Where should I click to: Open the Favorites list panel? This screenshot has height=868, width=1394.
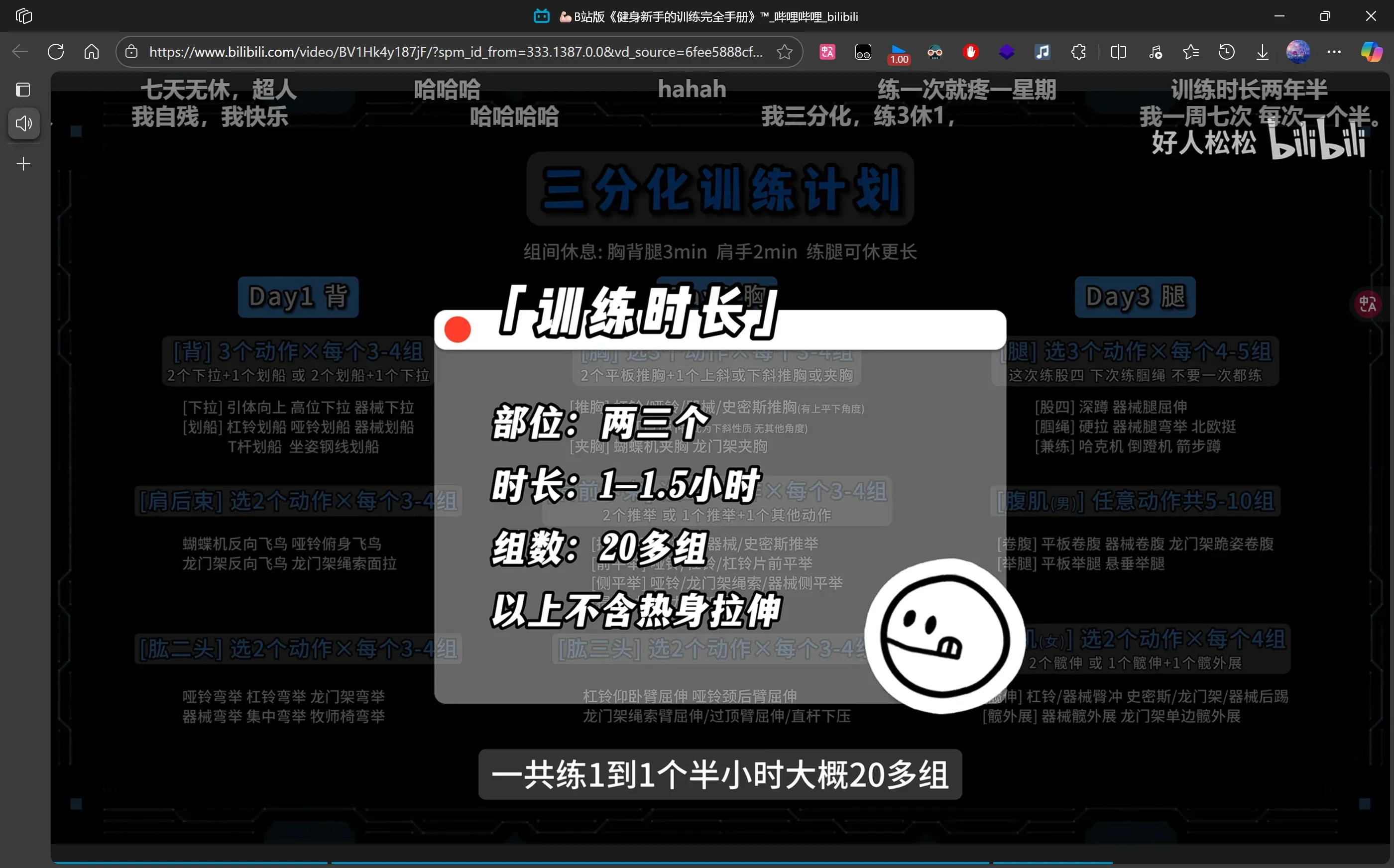[1191, 52]
